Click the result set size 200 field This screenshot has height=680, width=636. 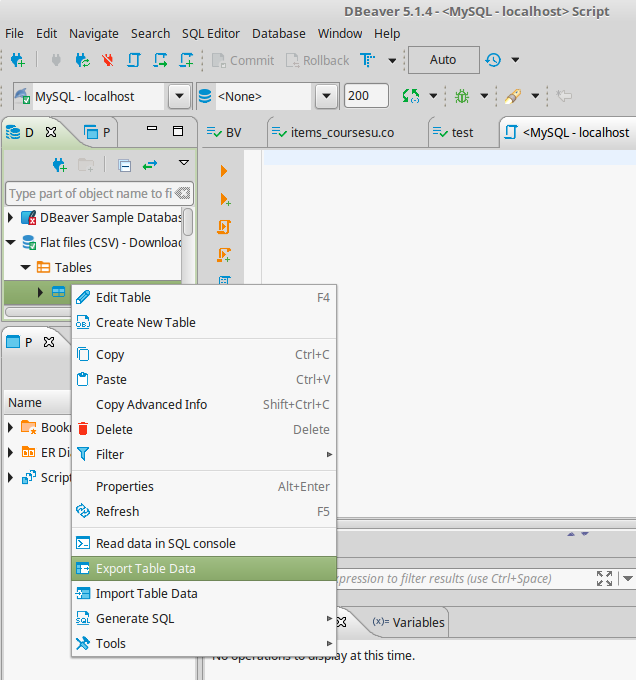(x=366, y=96)
